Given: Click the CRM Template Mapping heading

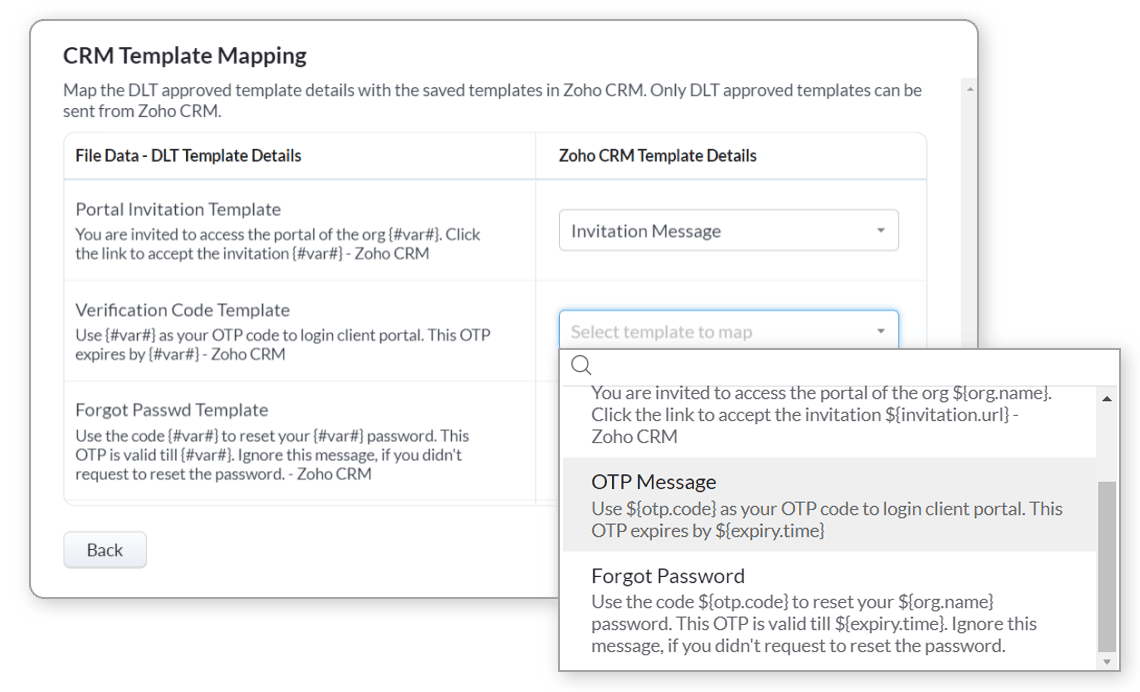Looking at the screenshot, I should (x=185, y=55).
